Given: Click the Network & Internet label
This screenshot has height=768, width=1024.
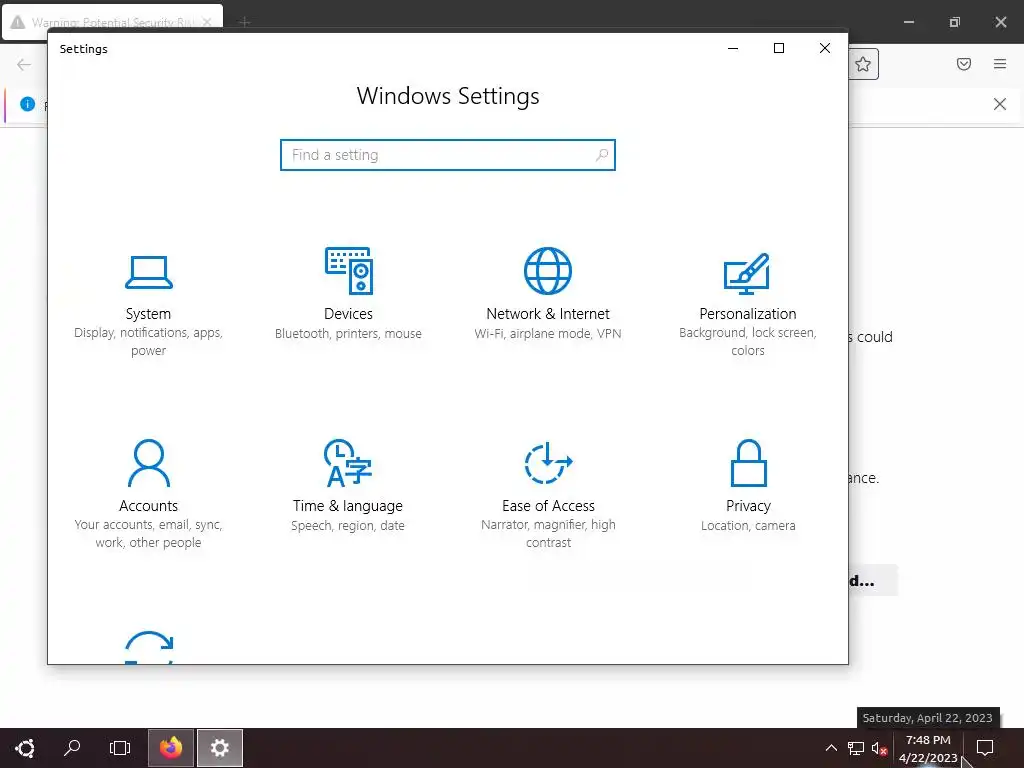Looking at the screenshot, I should (548, 314).
